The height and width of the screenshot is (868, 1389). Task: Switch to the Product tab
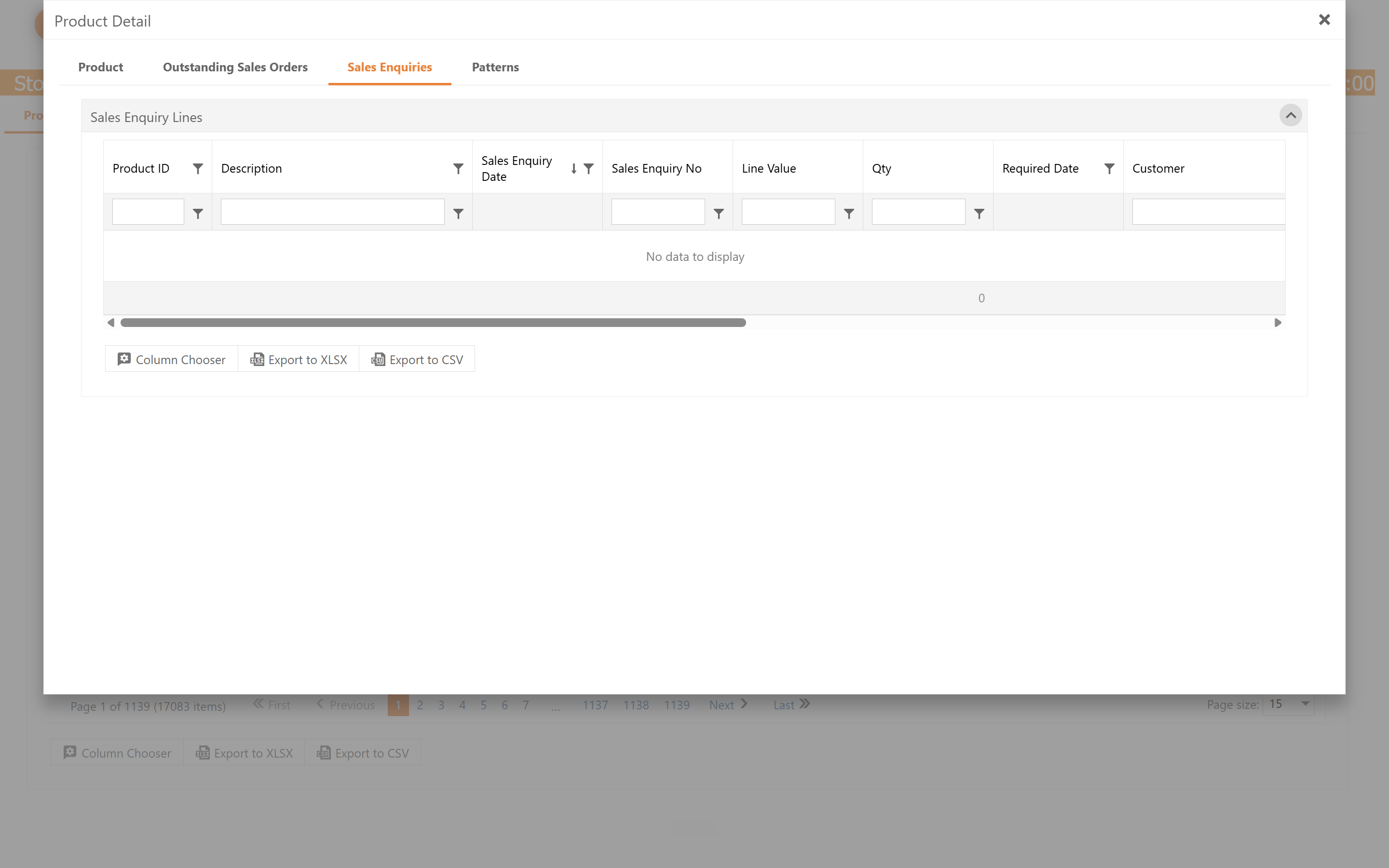pos(100,67)
